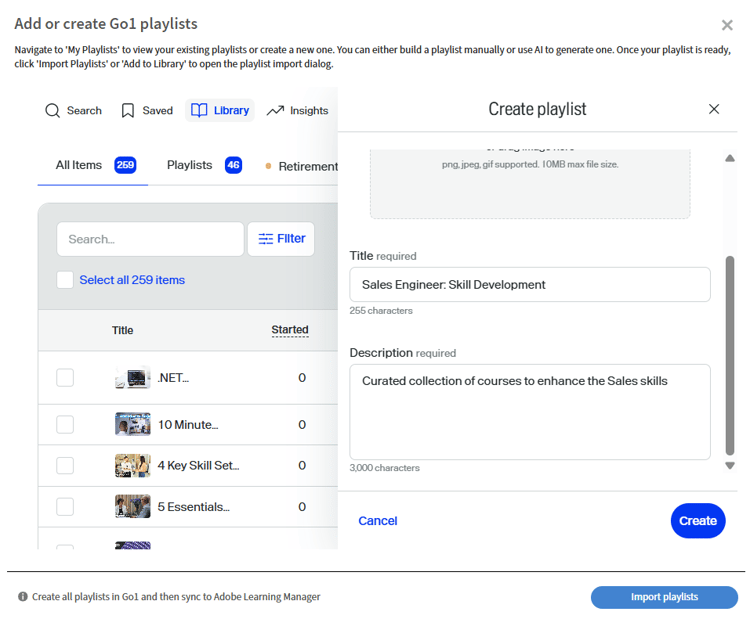Click scrollbar up arrow in playlist form
Viewport: 750px width, 619px height.
[x=729, y=158]
